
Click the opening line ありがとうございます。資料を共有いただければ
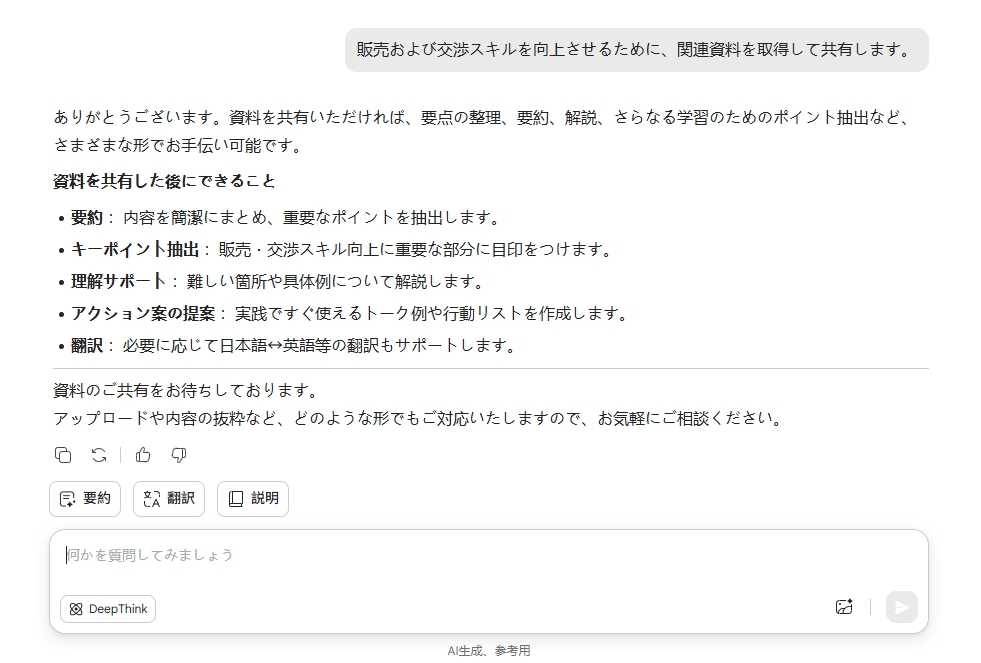pyautogui.click(x=483, y=118)
